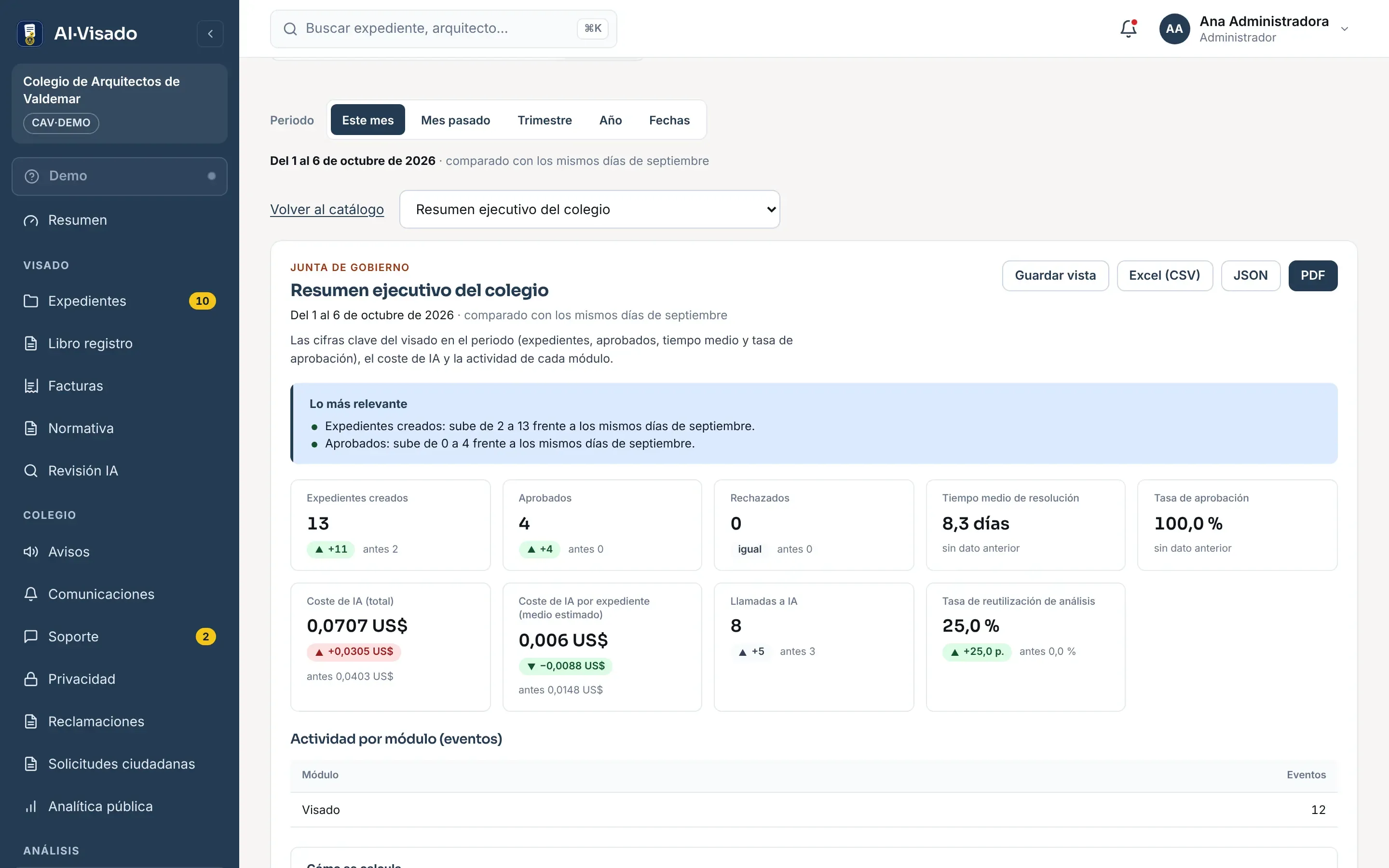Click the Analítica pública chart icon

(31, 807)
